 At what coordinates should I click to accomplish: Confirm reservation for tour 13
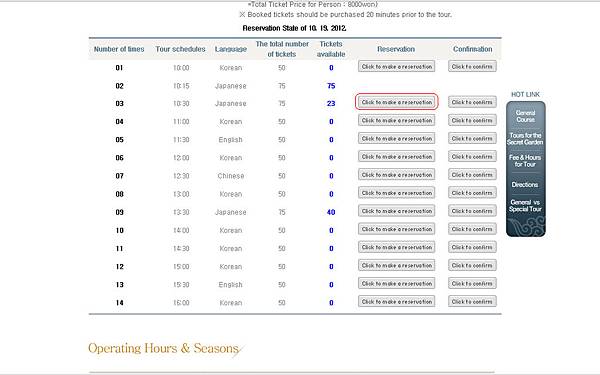coord(472,284)
